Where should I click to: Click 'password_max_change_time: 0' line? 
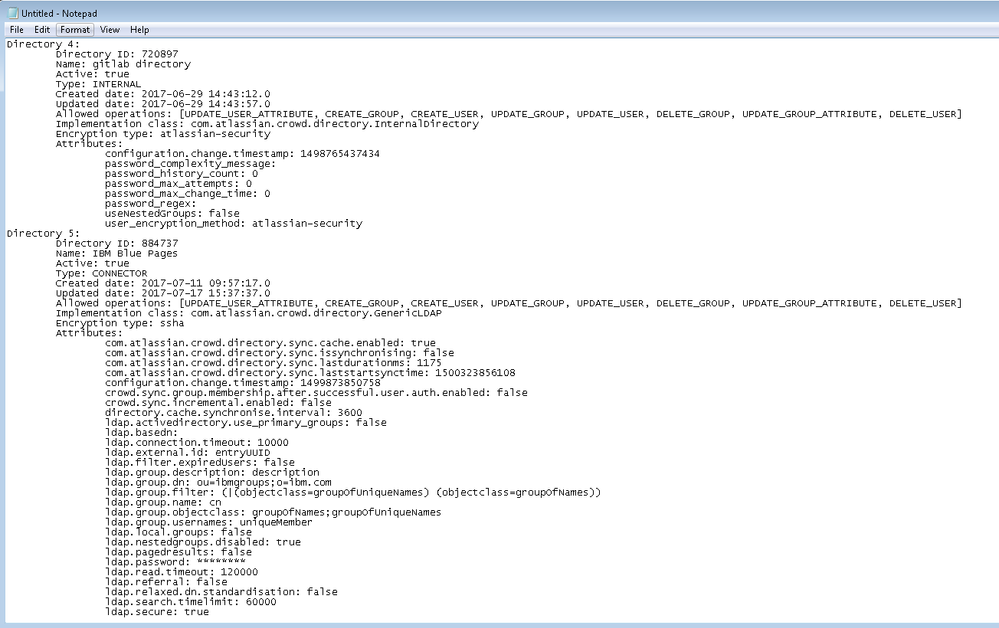[x=187, y=194]
